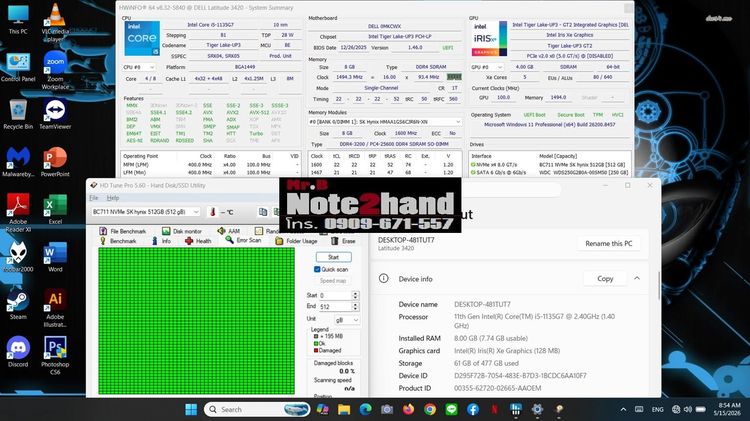Switch to HWiNFO taskbar icon
750x421 pixels.
pyautogui.click(x=516, y=410)
